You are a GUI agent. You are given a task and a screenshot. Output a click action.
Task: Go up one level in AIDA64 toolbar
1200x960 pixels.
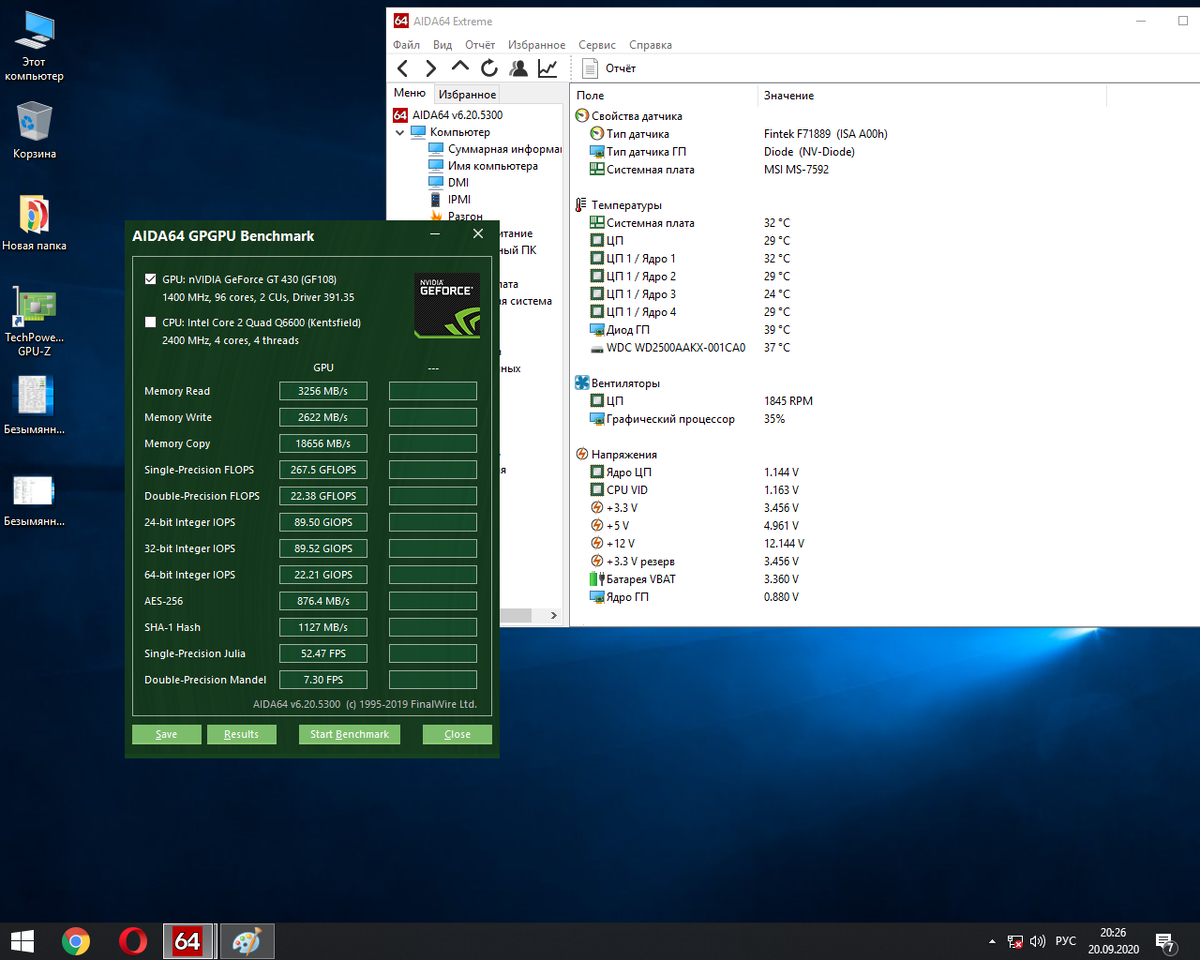click(x=460, y=68)
